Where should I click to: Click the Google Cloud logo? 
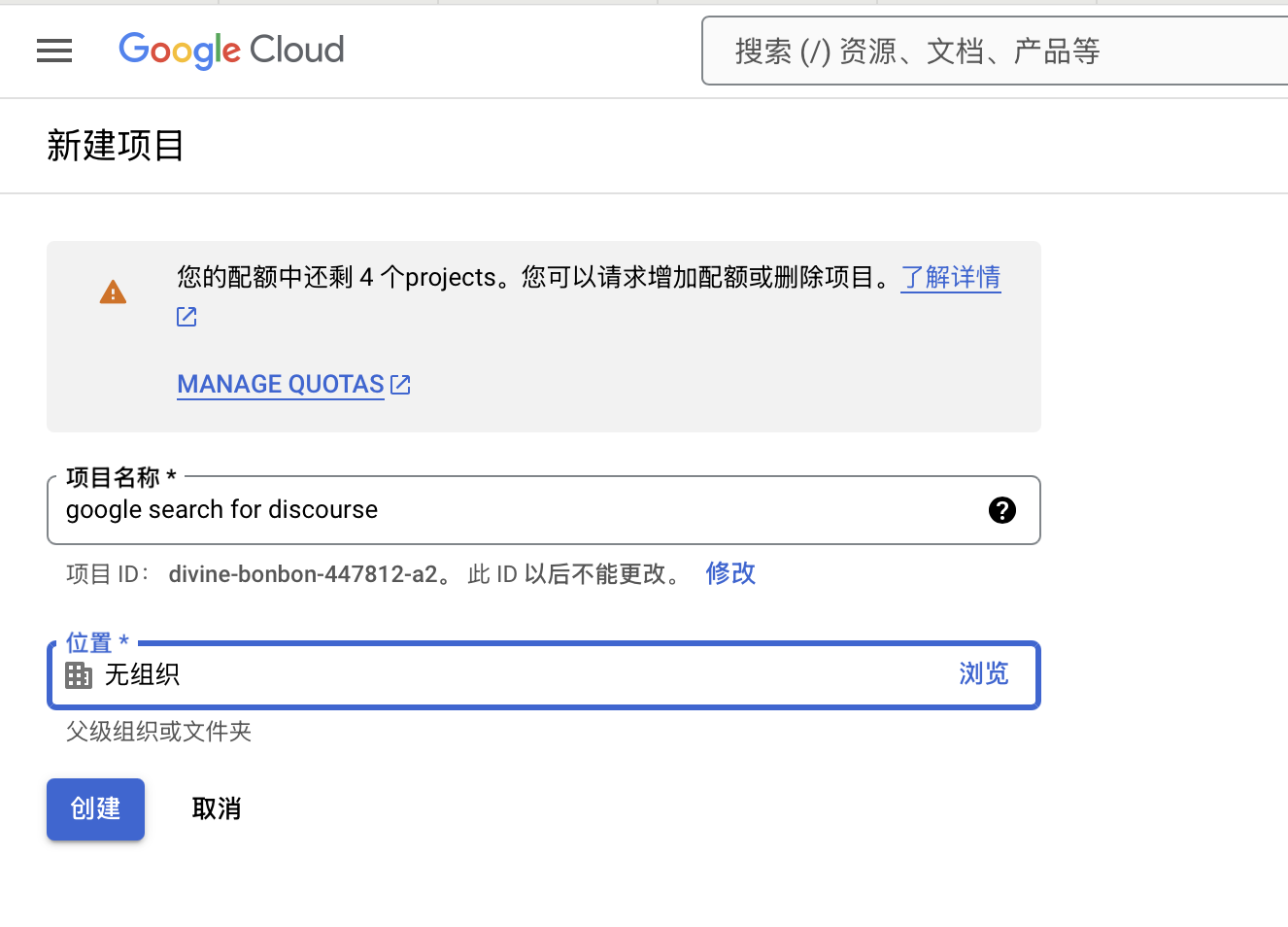[x=231, y=51]
